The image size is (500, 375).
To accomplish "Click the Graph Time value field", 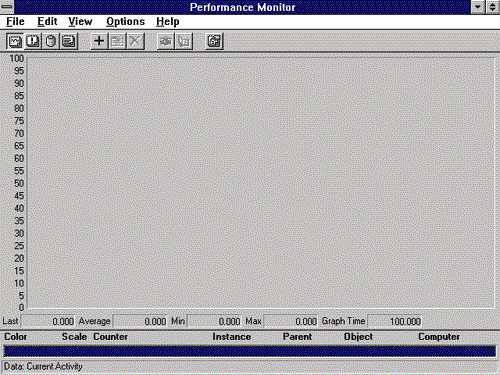I will point(394,321).
